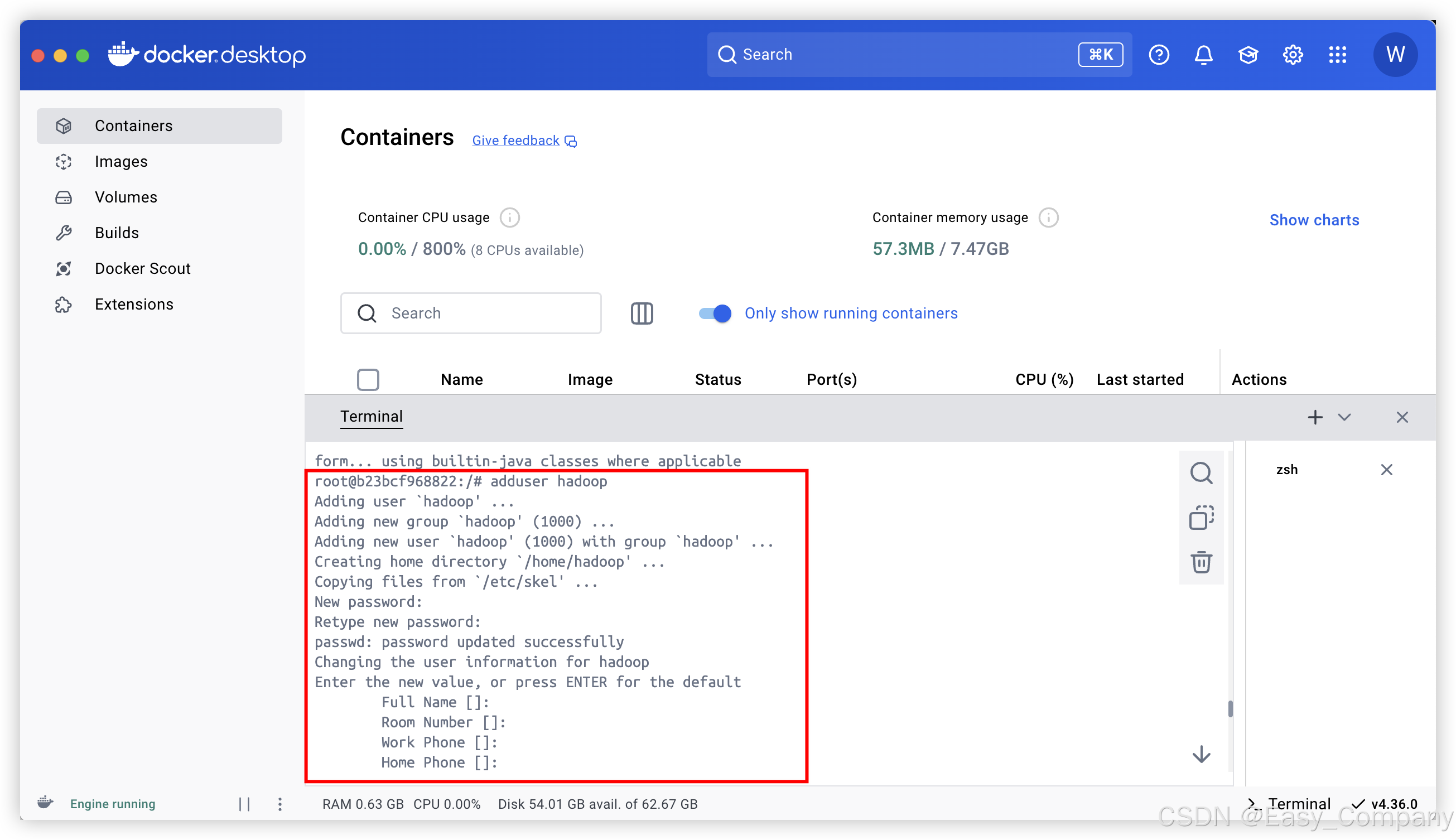
Task: Sort by the CPU (%) column header
Action: tap(1044, 380)
